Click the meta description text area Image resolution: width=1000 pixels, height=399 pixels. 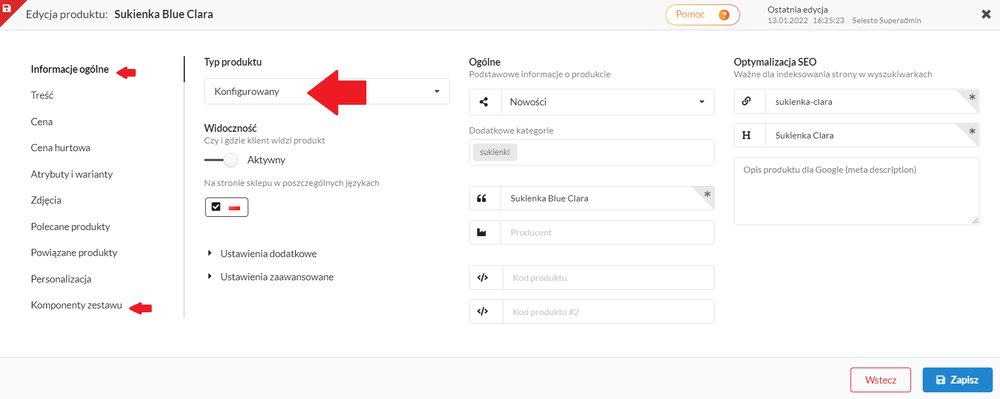coord(857,191)
